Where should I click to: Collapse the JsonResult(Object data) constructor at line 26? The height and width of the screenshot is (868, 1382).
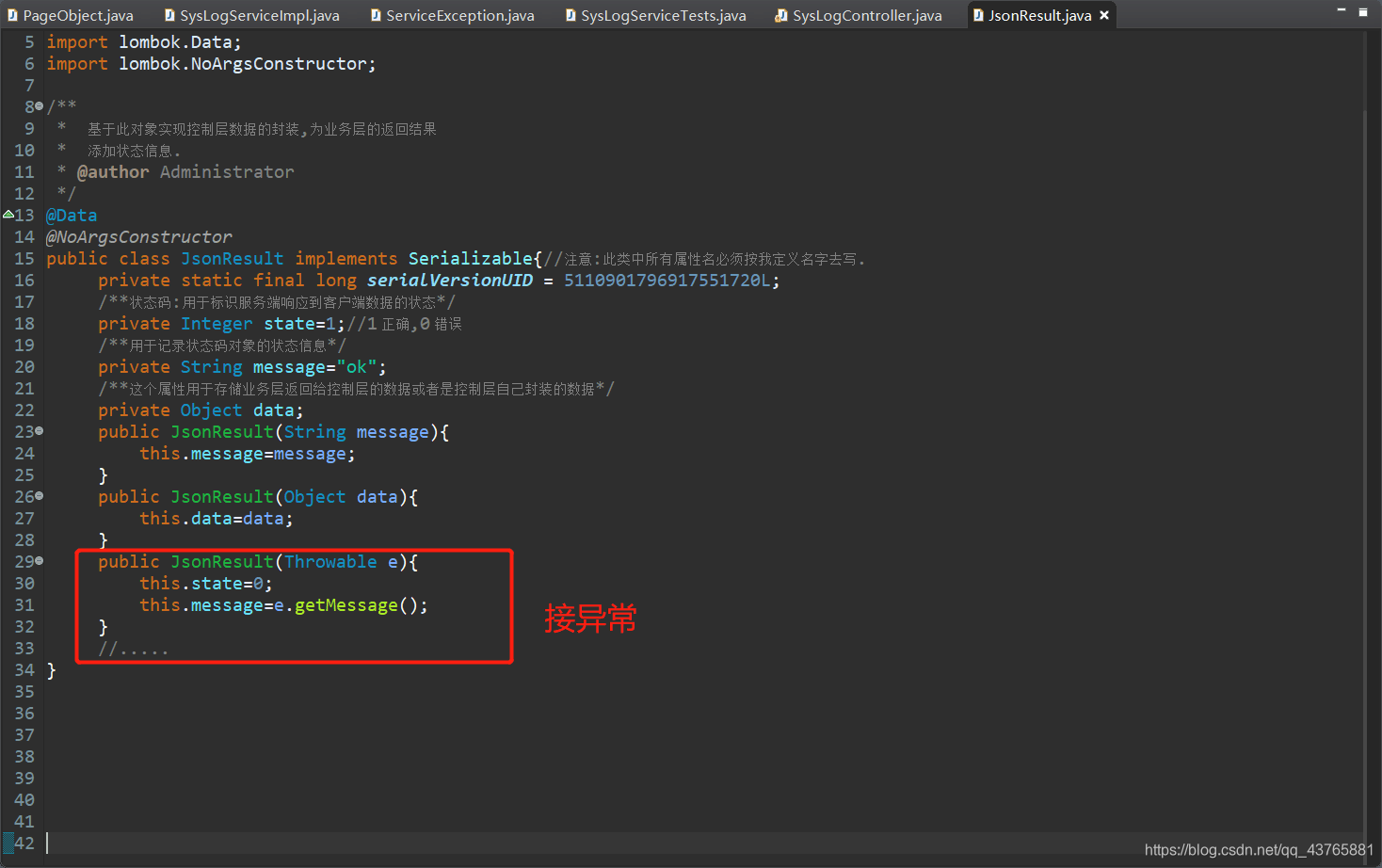coord(39,496)
